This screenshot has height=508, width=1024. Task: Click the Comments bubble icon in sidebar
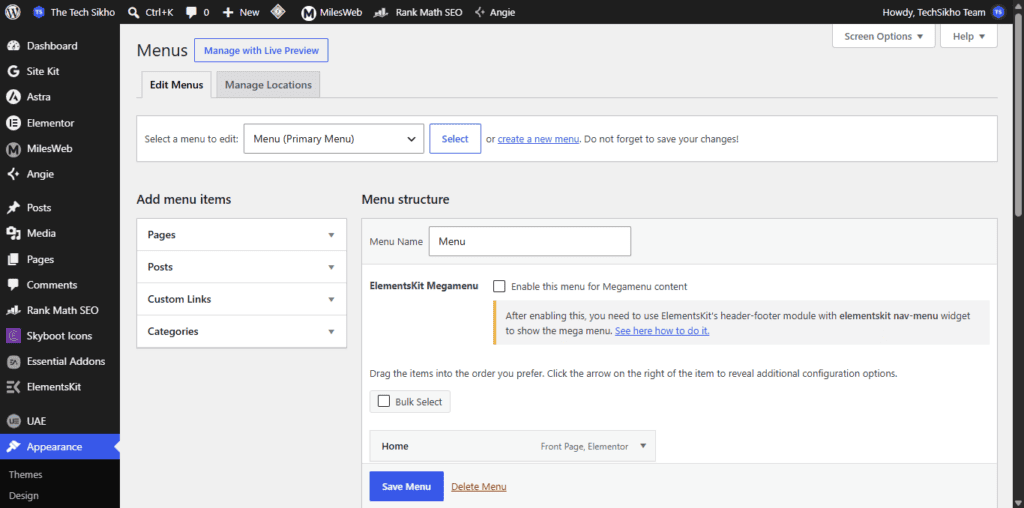13,285
